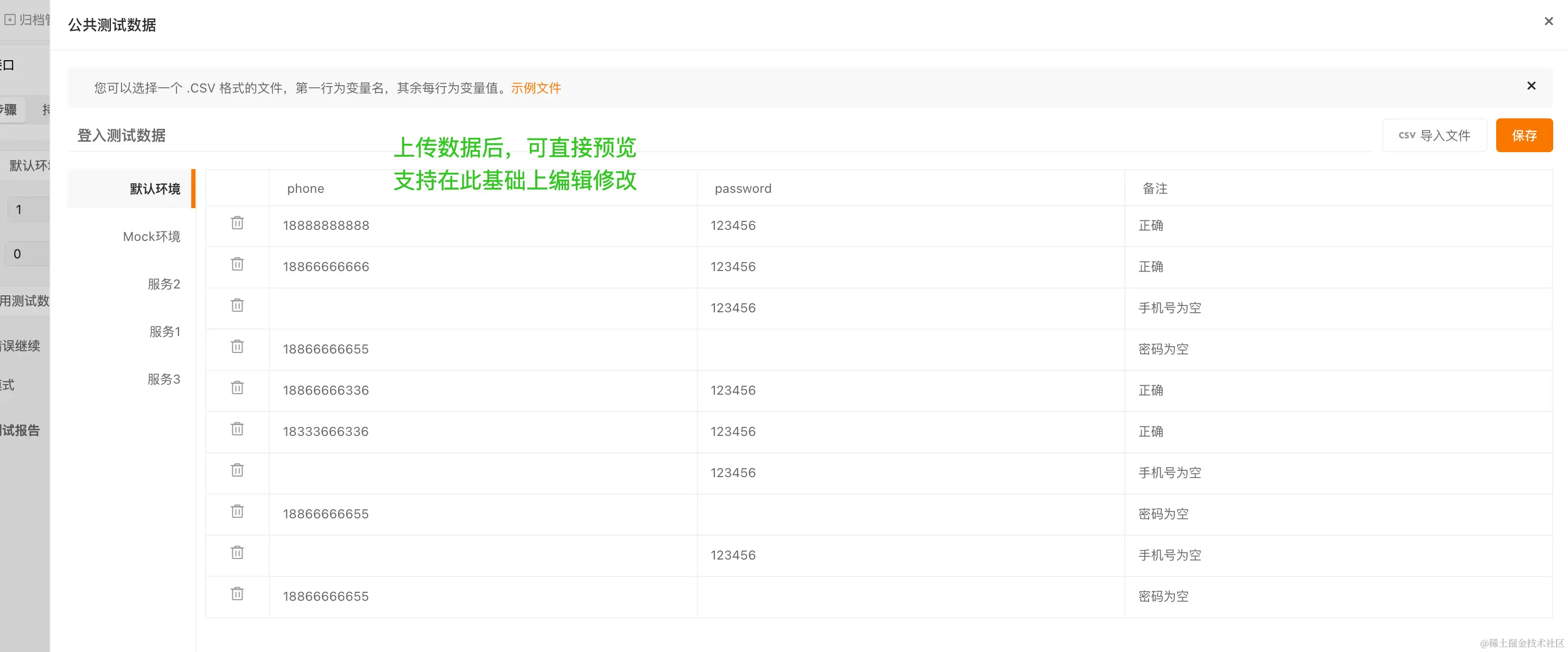Open the 服务2 environment tab
This screenshot has width=1568, height=652.
pos(164,284)
